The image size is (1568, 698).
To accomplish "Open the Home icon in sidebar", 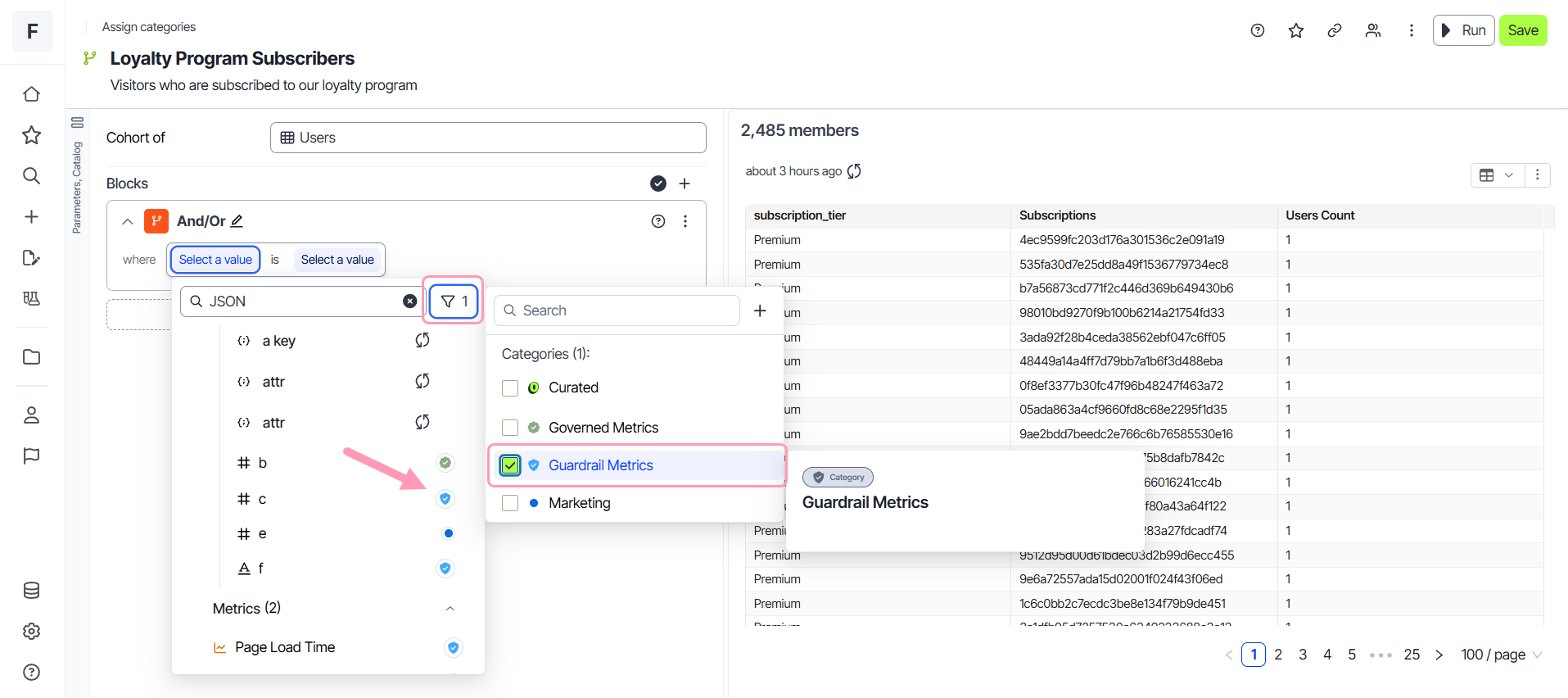I will [31, 94].
